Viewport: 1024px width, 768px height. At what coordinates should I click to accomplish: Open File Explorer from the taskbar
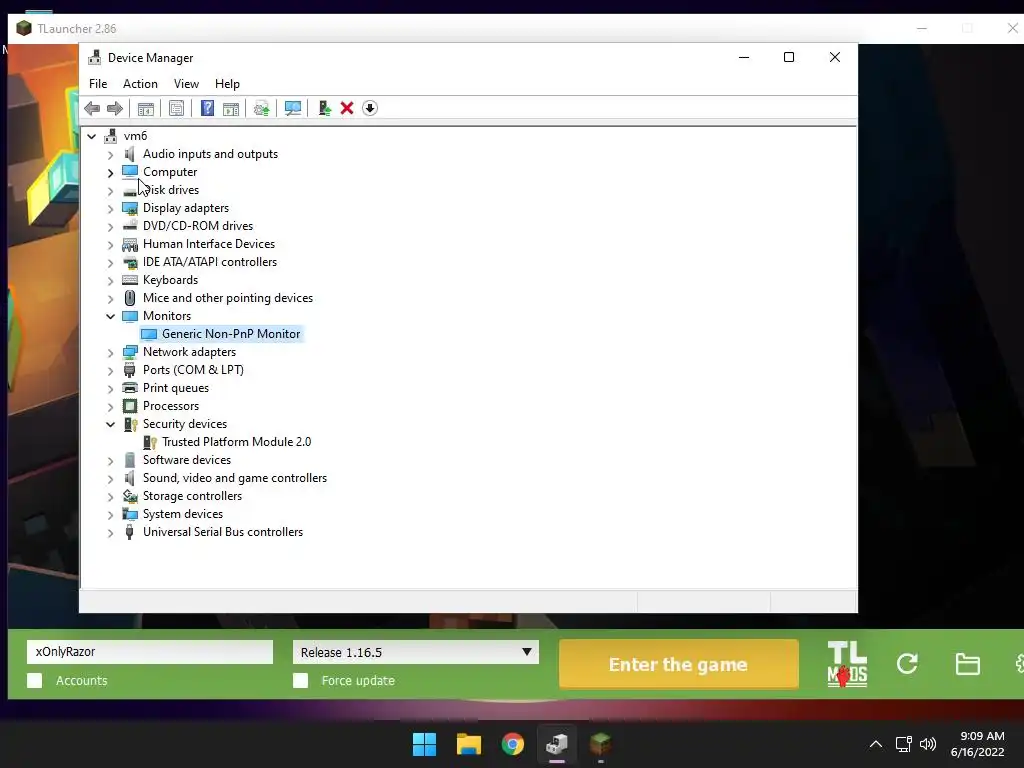tap(468, 744)
